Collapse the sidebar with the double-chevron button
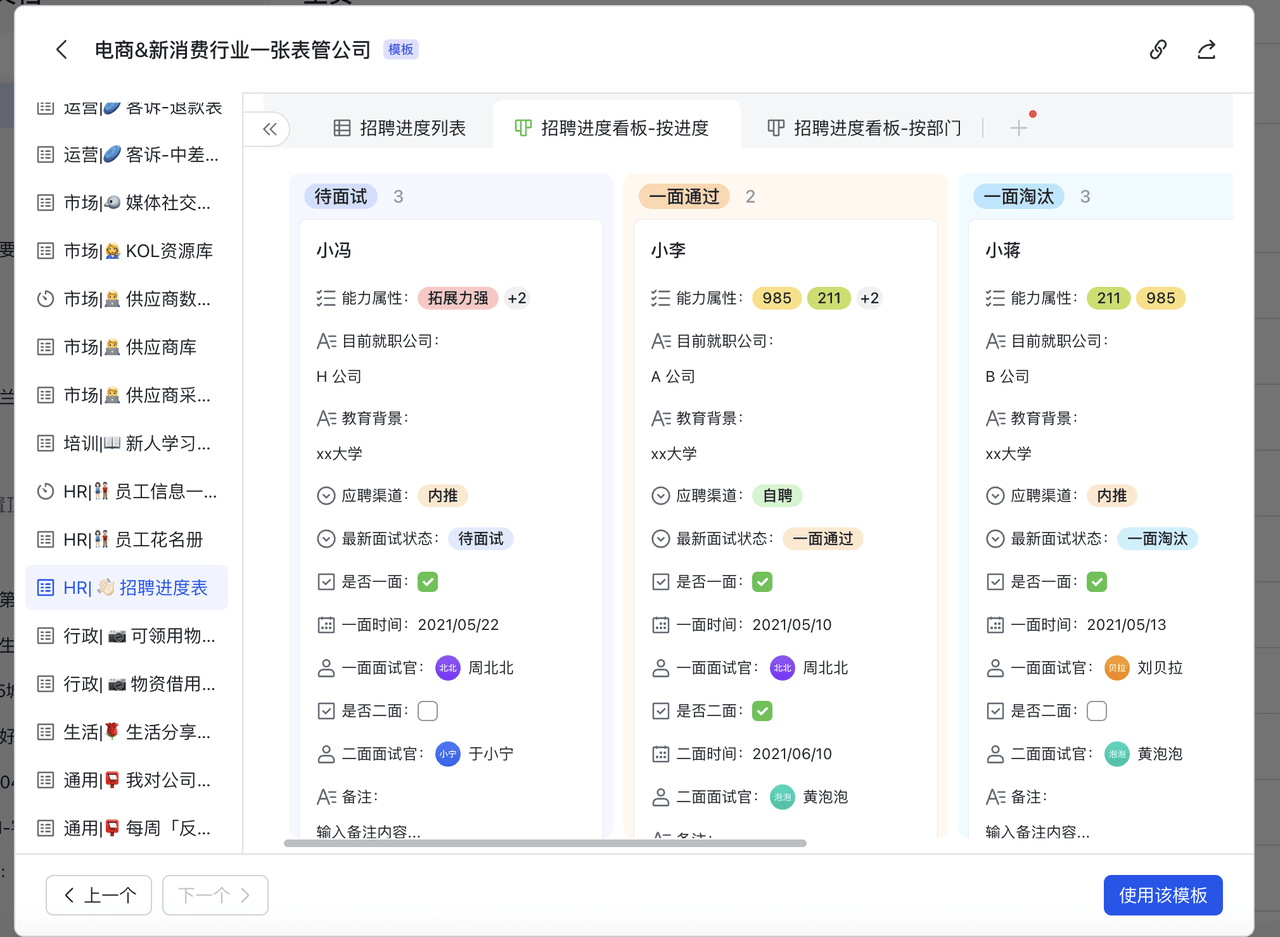Screen dimensions: 1280x937 pos(269,129)
